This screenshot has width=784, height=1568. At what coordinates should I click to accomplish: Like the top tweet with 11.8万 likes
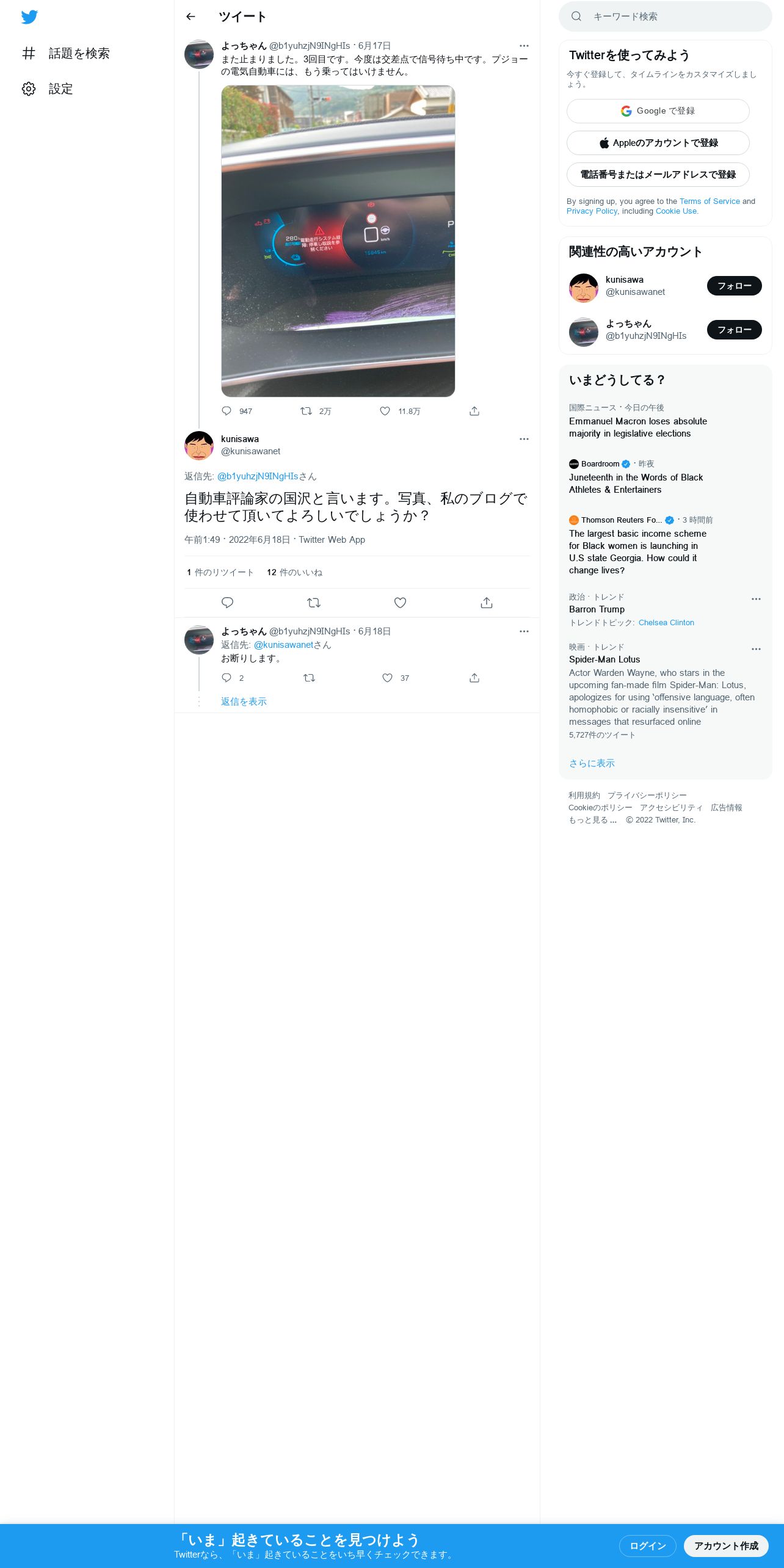385,411
